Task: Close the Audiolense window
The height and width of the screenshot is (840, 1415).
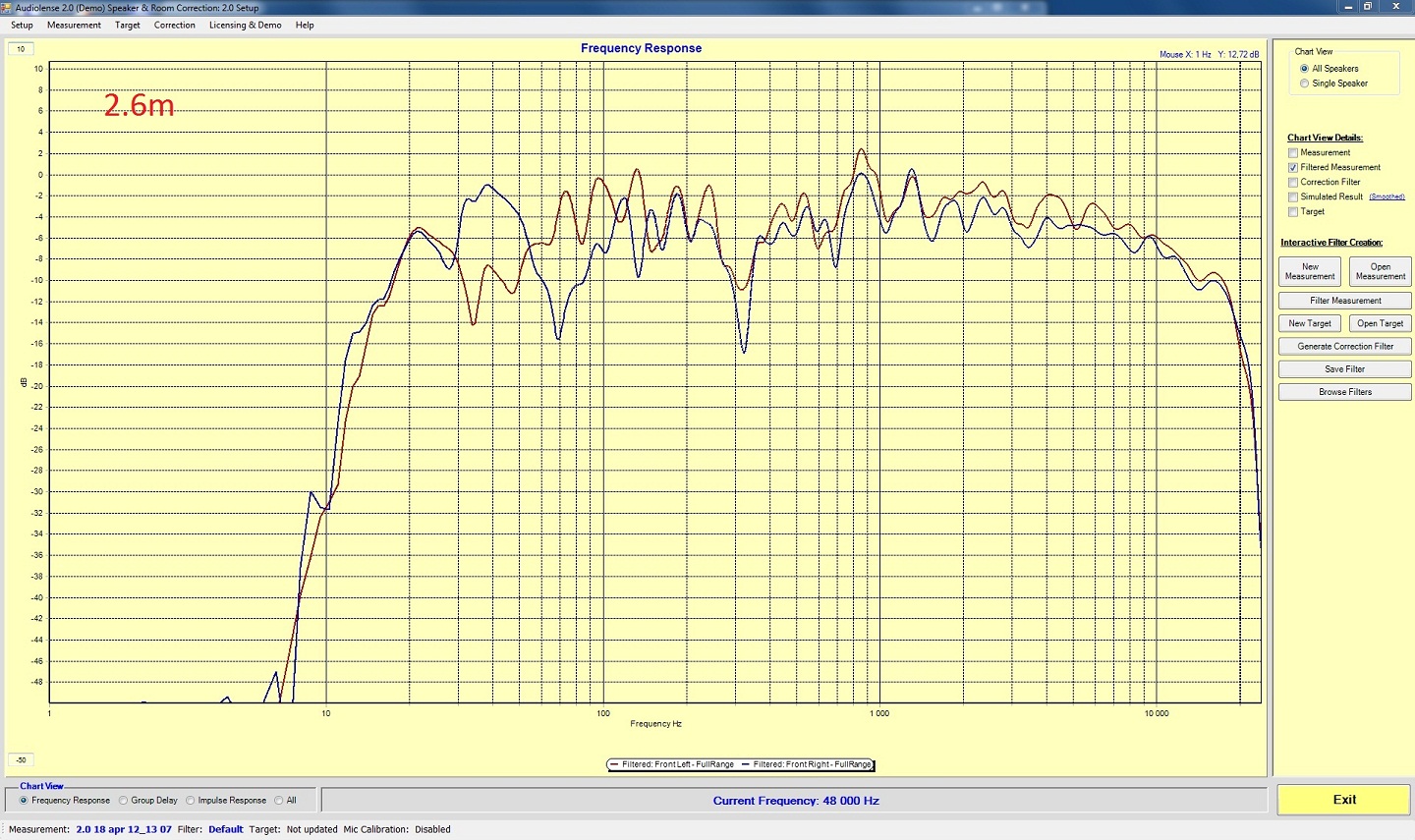Action: point(1395,6)
